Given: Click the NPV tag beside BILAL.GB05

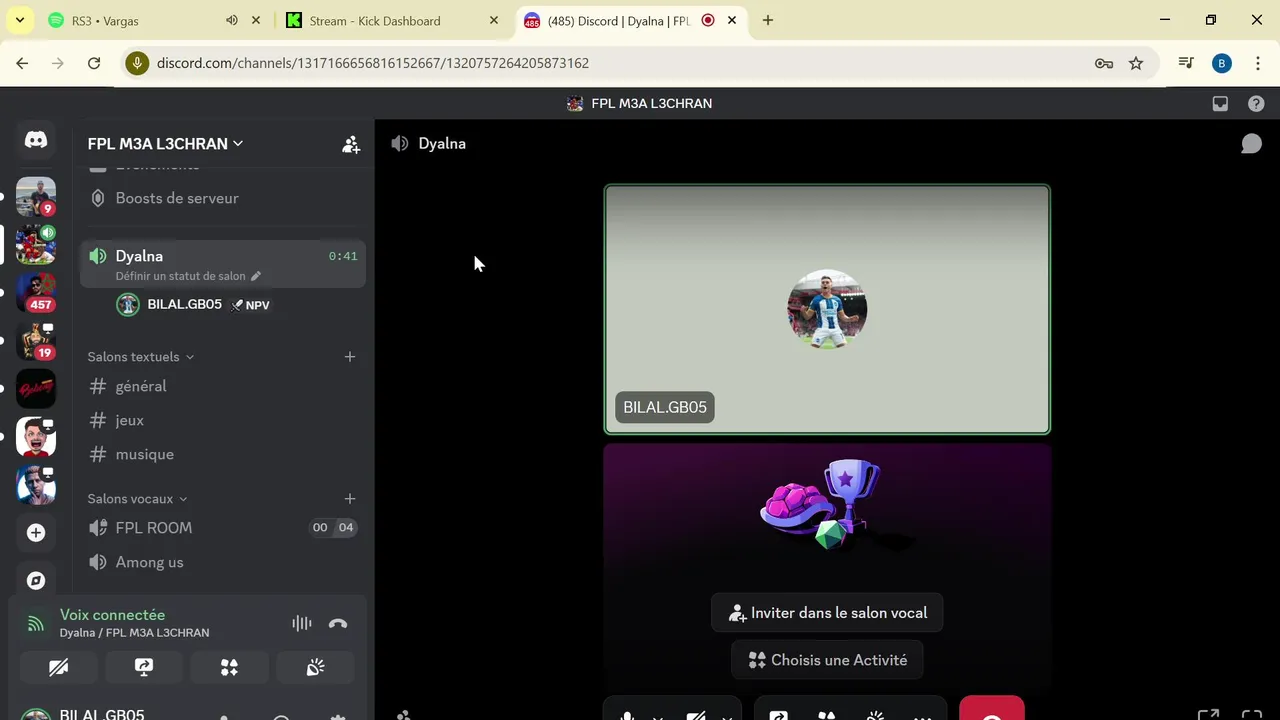Looking at the screenshot, I should [x=251, y=305].
